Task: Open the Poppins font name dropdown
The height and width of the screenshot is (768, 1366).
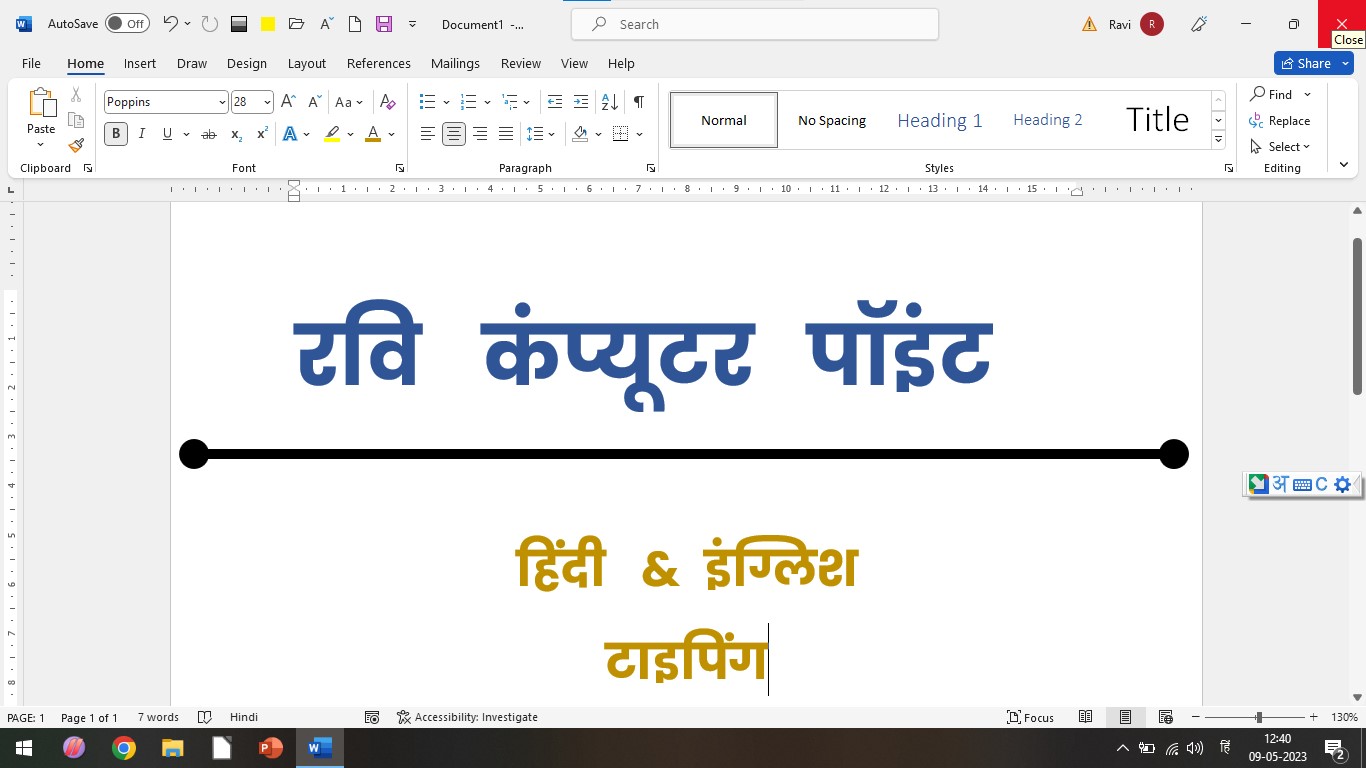Action: click(222, 102)
